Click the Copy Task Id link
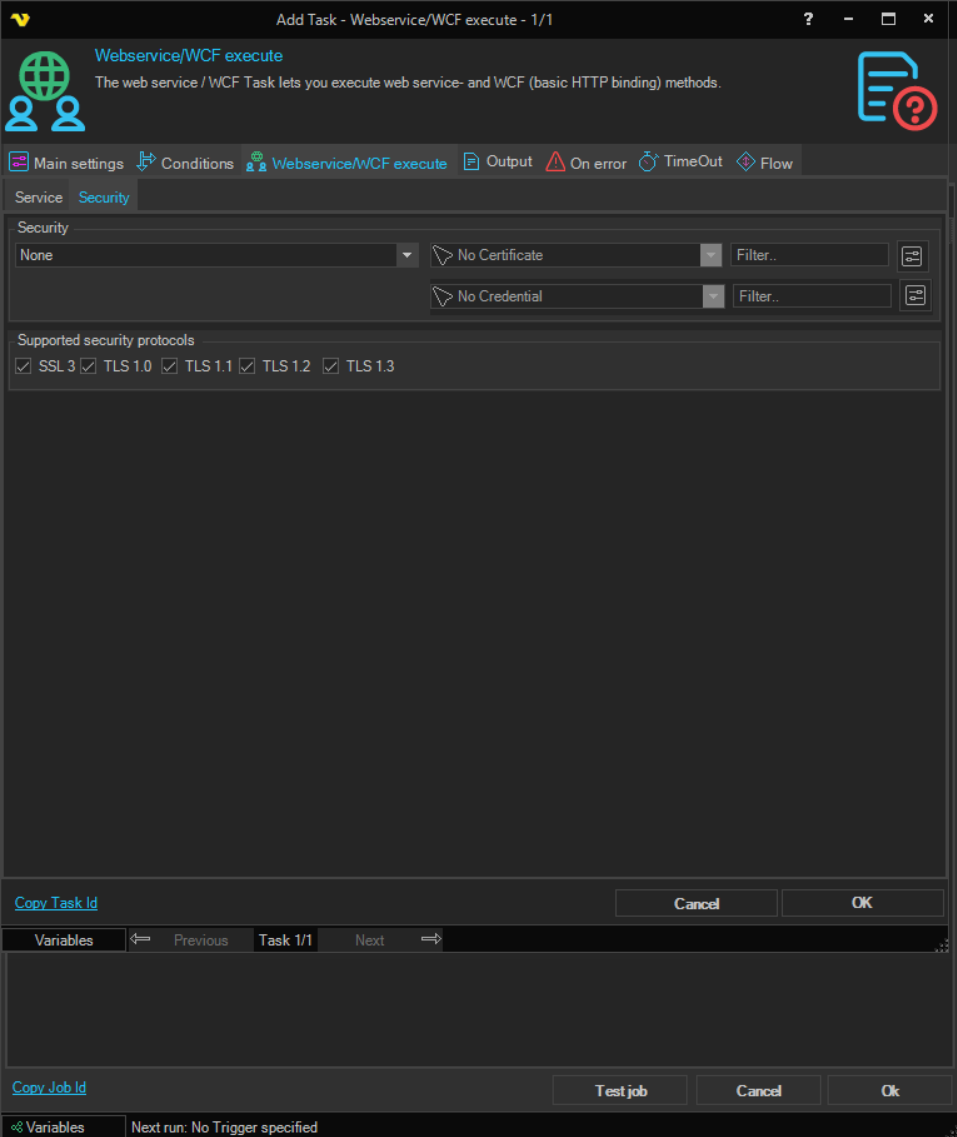 click(56, 903)
